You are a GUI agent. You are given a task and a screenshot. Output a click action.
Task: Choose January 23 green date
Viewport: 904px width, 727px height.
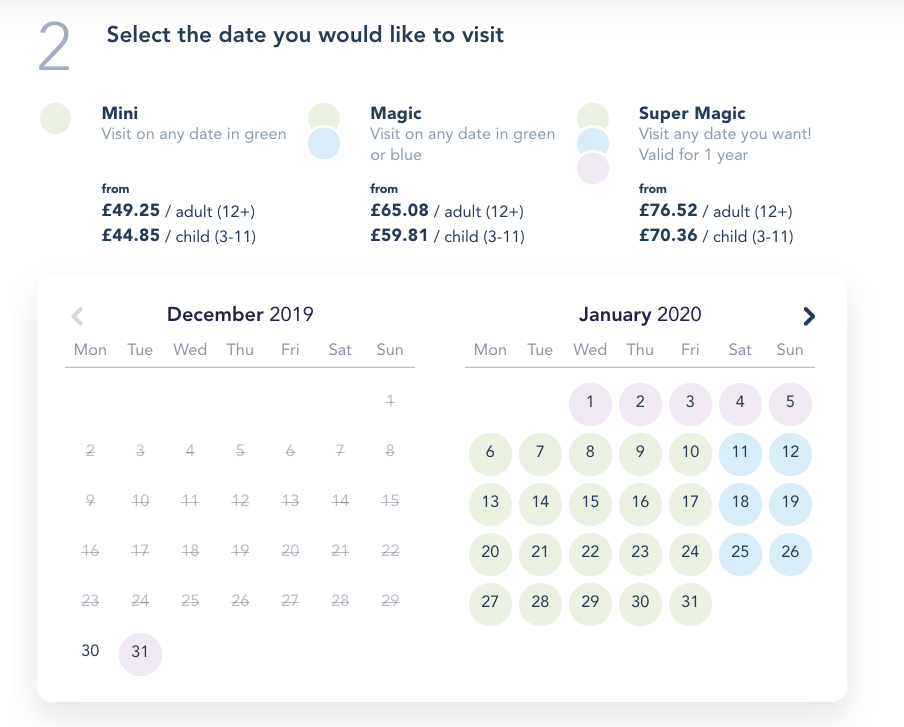click(x=640, y=552)
